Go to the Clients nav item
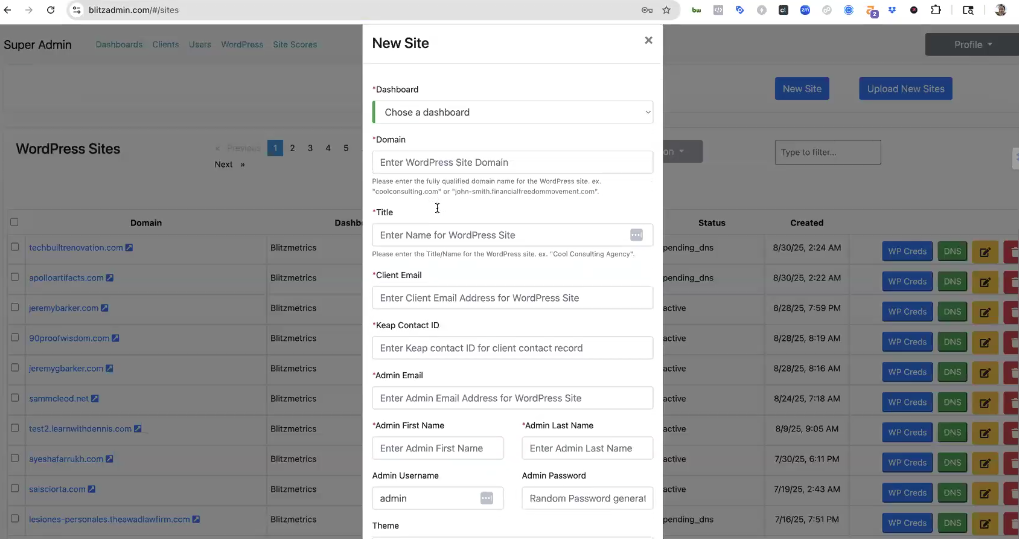The image size is (1019, 539). tap(165, 45)
